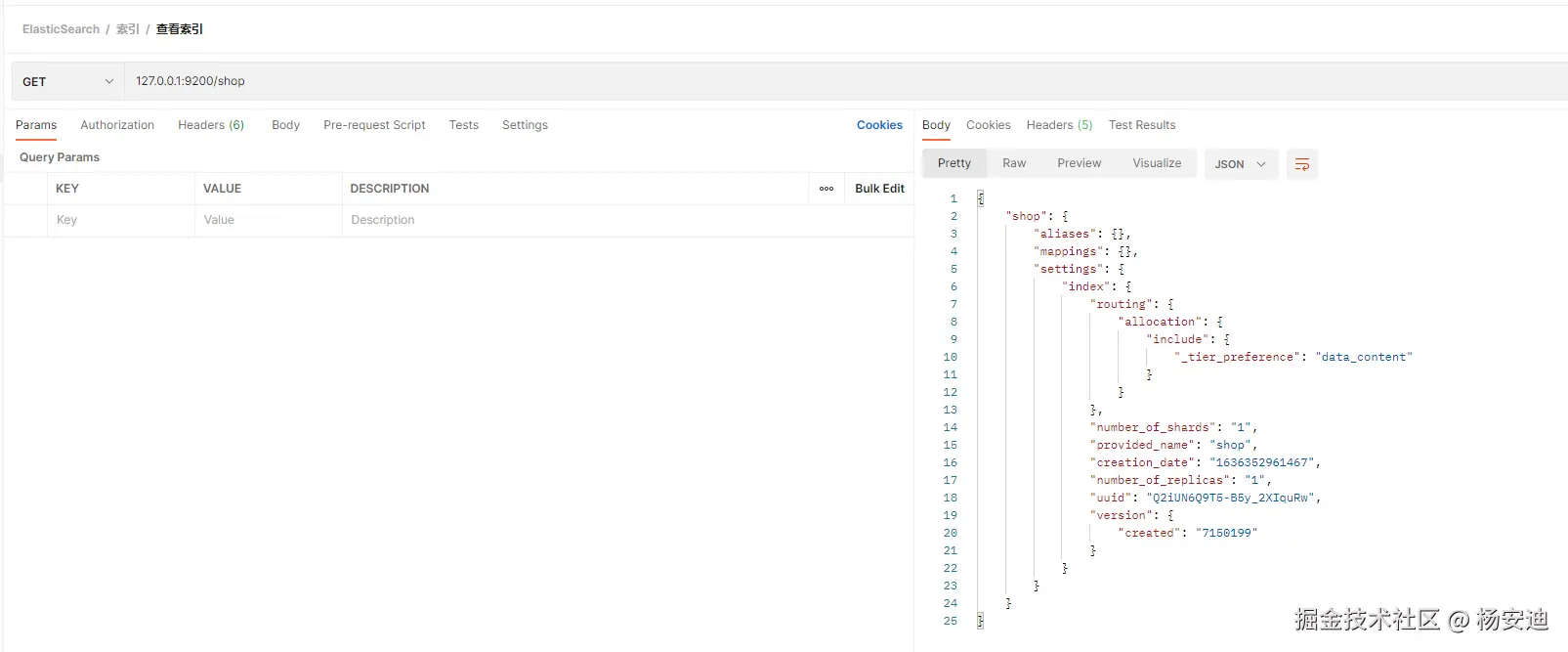Open the request Headers (6) tab
The image size is (1568, 652).
211,125
